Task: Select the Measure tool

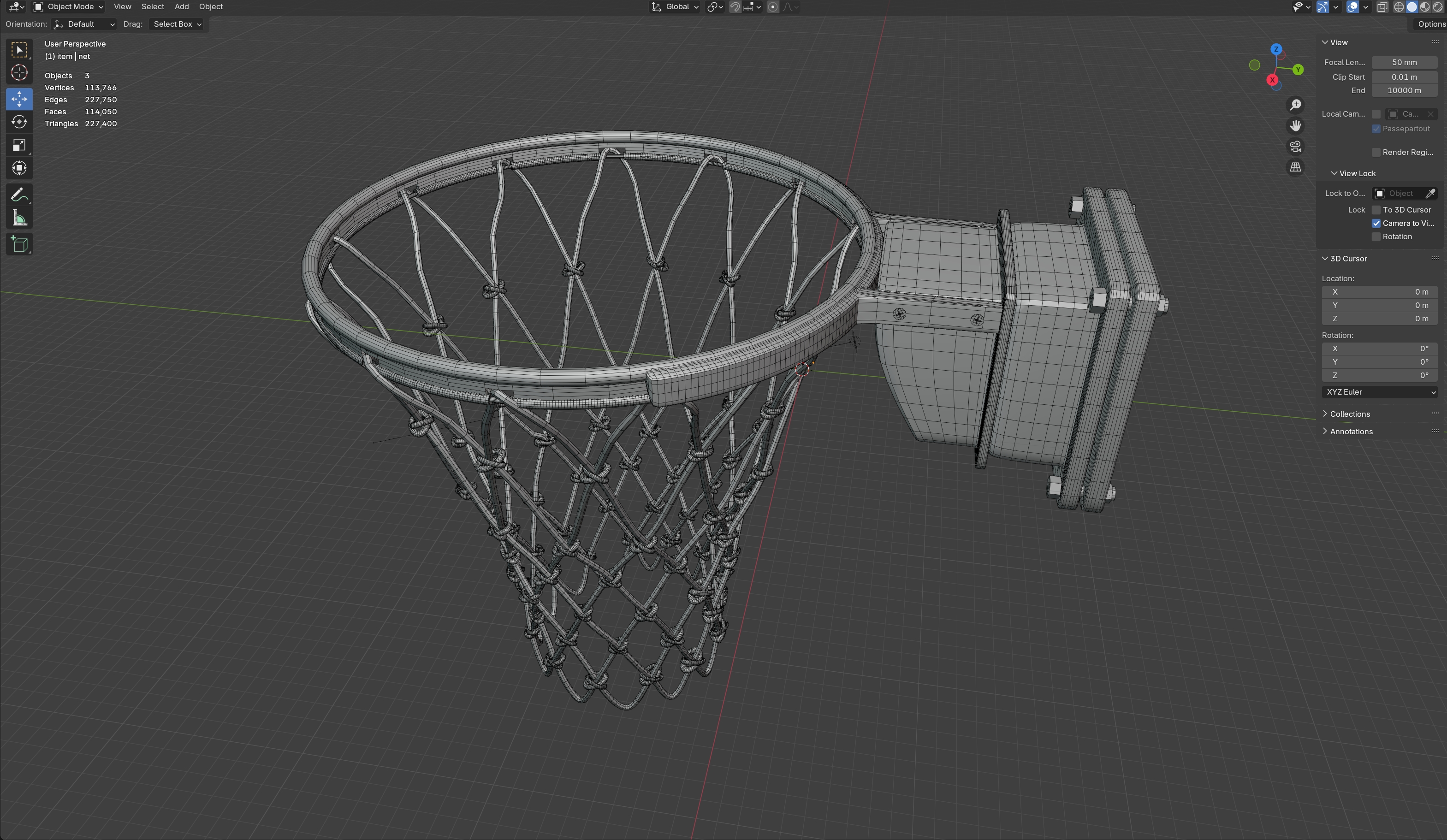Action: coord(19,218)
